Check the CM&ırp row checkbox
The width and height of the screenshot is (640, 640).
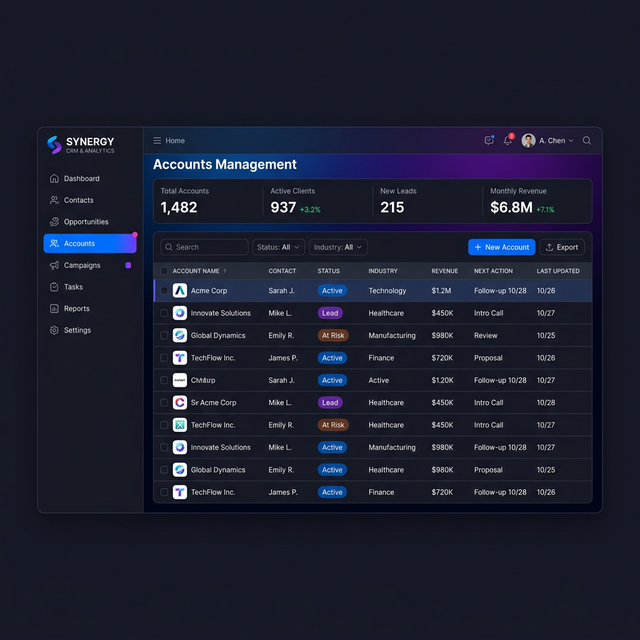coord(164,380)
